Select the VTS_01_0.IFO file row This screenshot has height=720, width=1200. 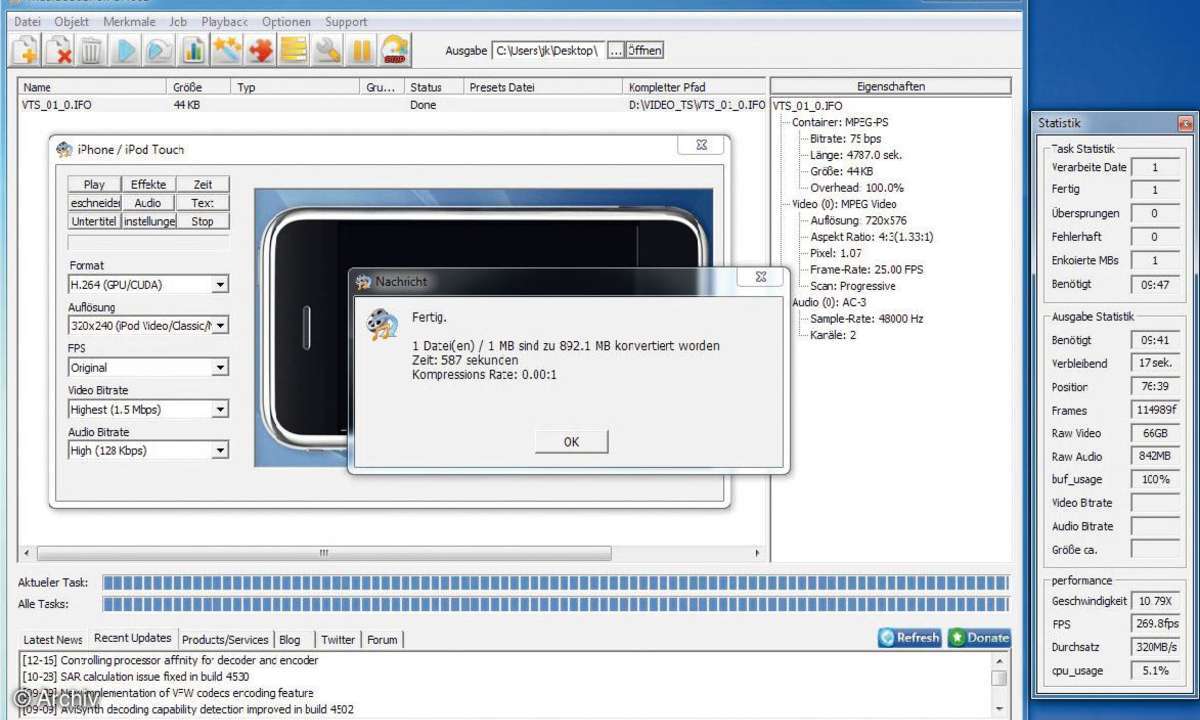pos(393,105)
